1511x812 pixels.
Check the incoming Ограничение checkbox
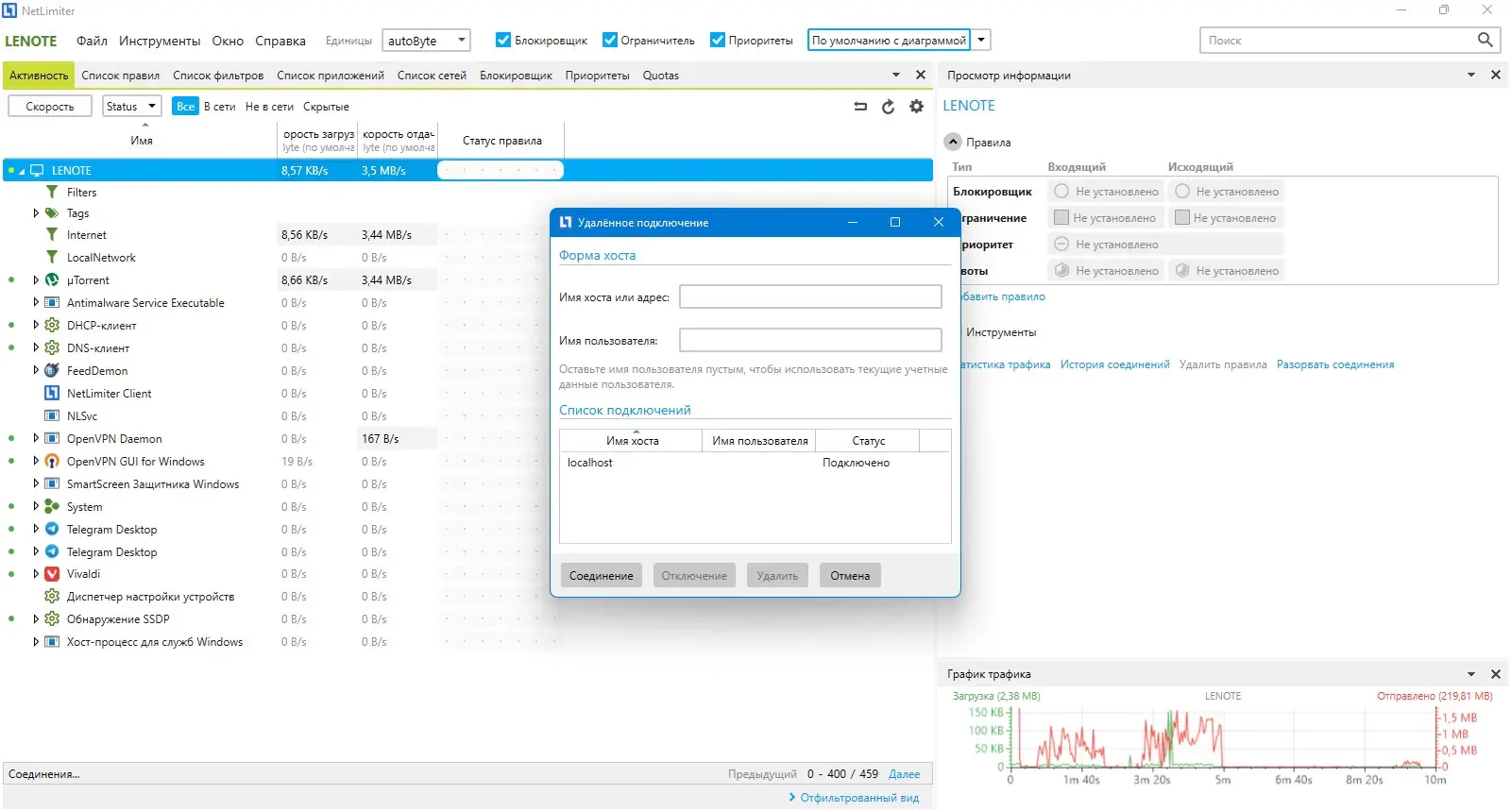pos(1061,218)
